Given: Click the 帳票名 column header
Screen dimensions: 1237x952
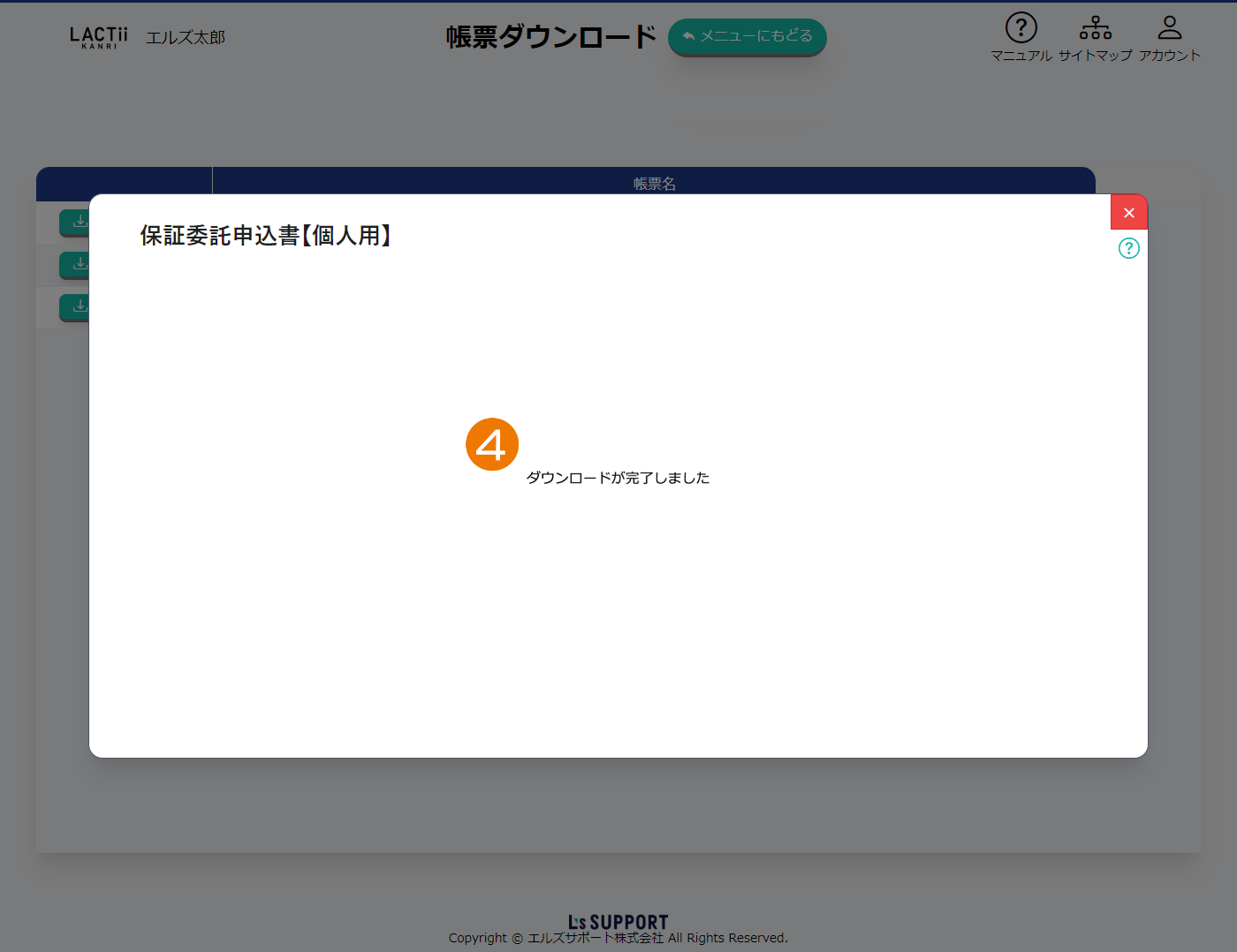Looking at the screenshot, I should tap(654, 183).
